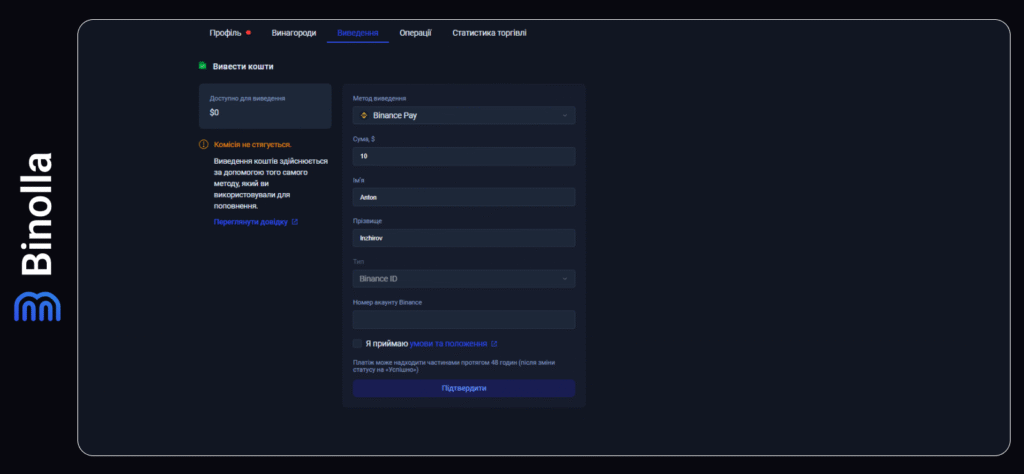Image resolution: width=1024 pixels, height=474 pixels.
Task: Open the Переглянути довідку link
Action: (x=250, y=222)
